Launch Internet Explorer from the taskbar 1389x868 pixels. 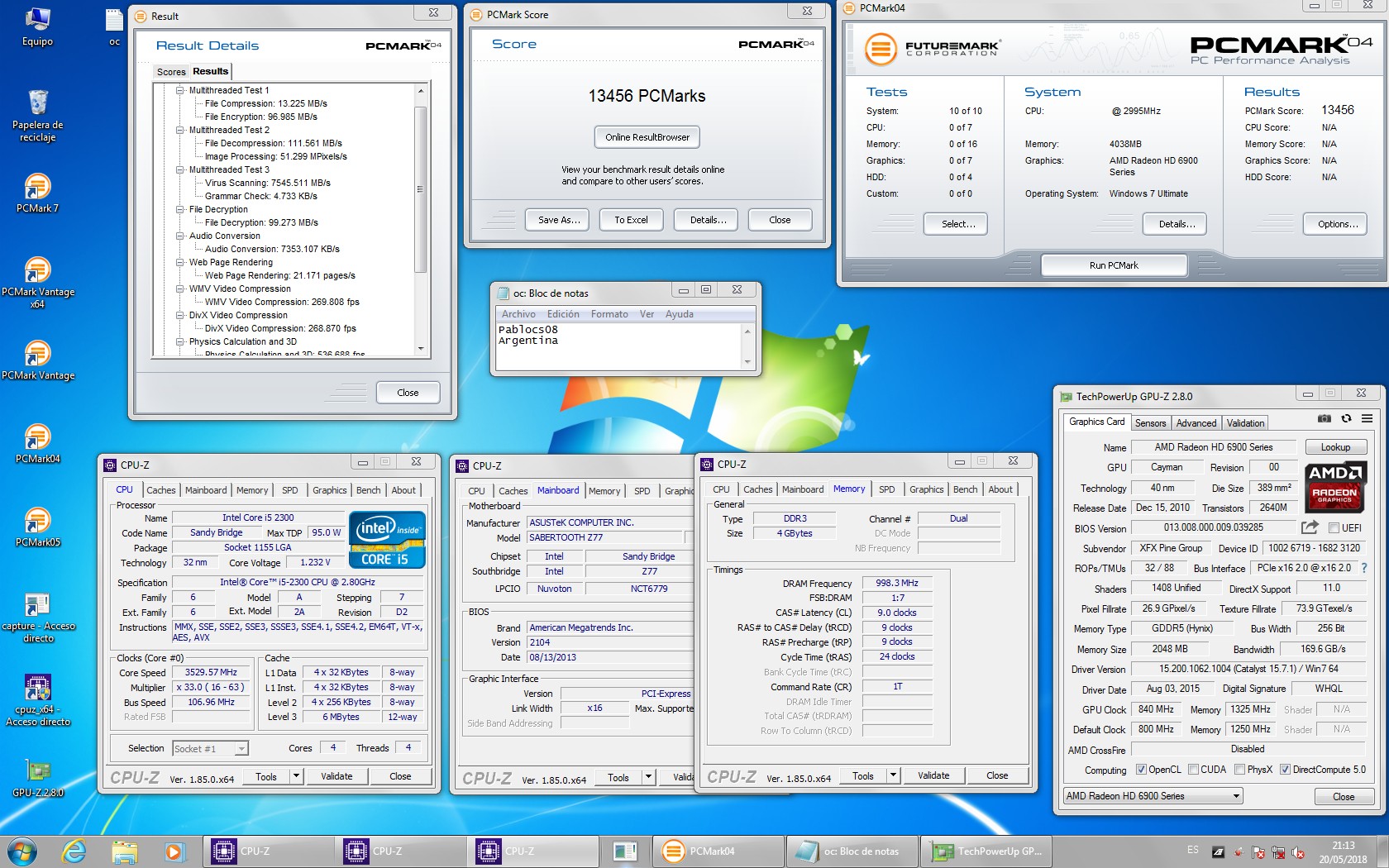pos(74,851)
